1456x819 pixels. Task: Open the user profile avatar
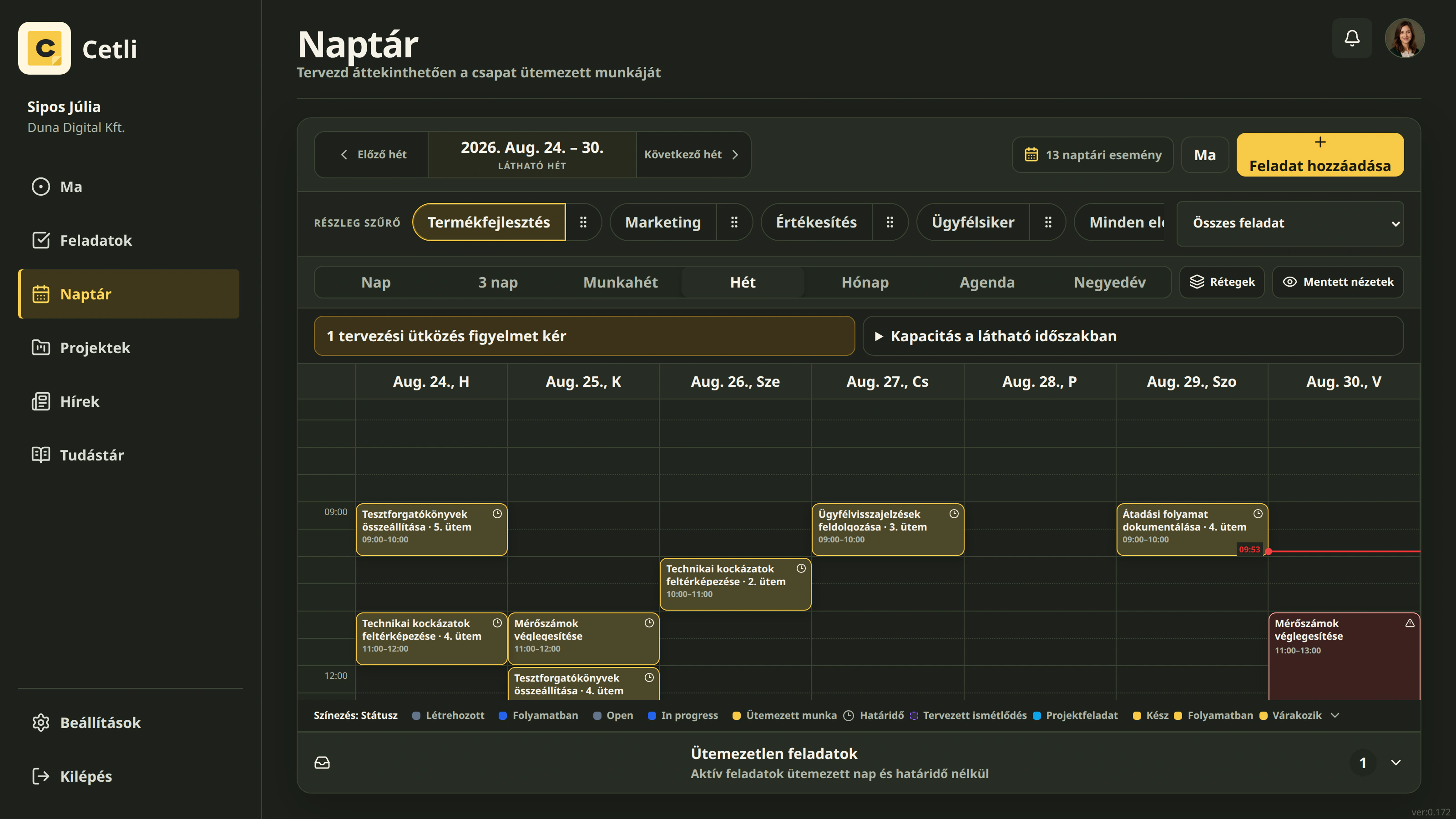pyautogui.click(x=1405, y=38)
